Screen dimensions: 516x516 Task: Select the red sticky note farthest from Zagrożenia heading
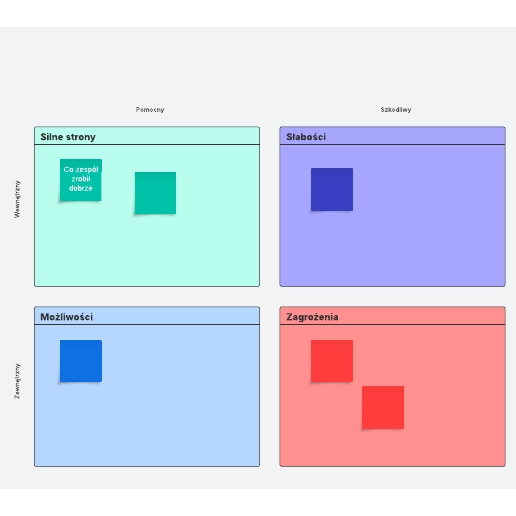(x=383, y=407)
